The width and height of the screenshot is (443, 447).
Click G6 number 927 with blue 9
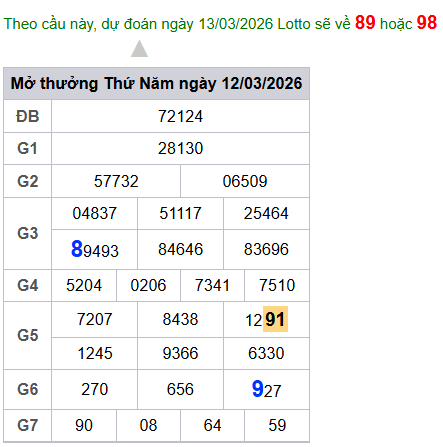click(x=267, y=389)
